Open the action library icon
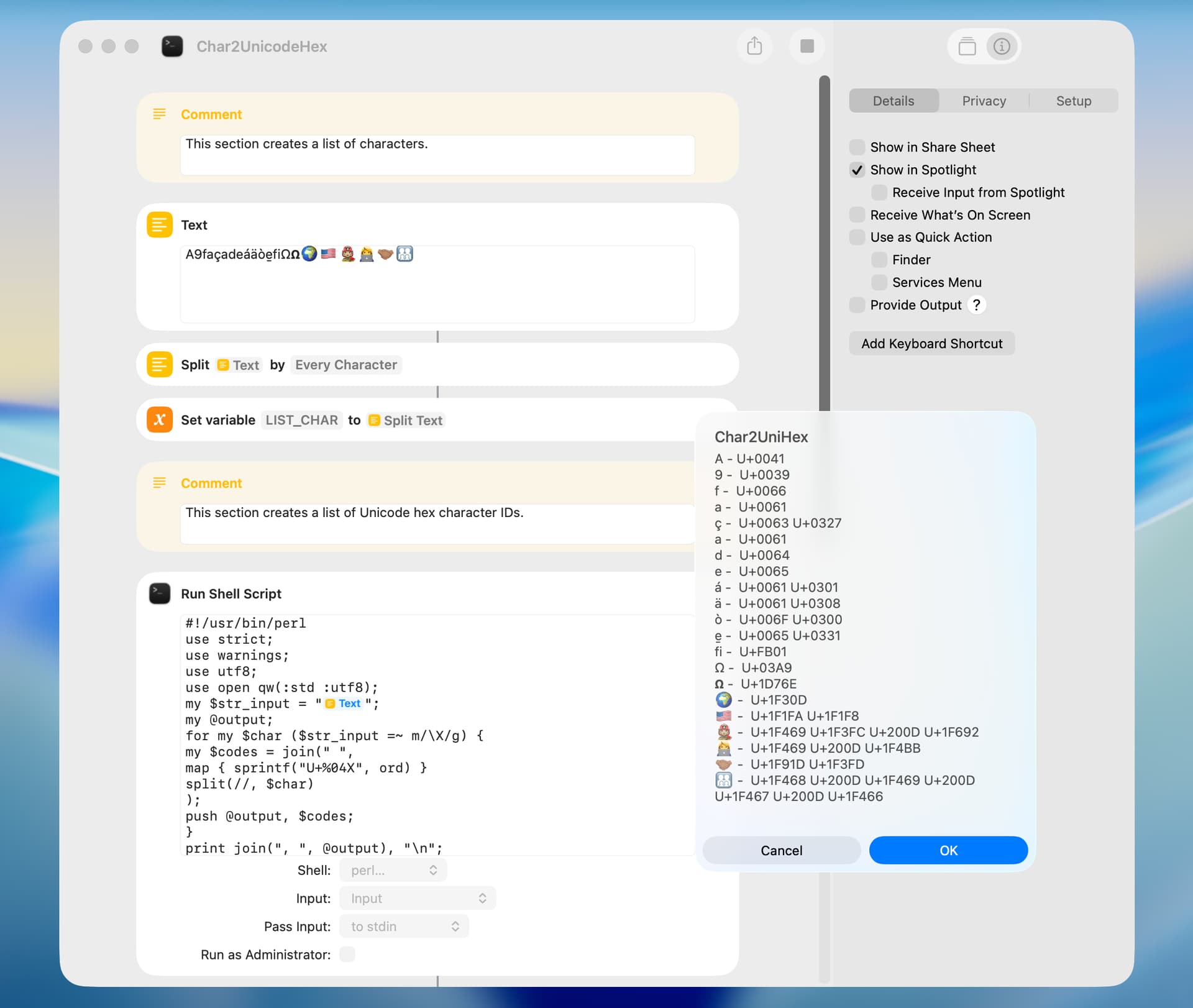Screen dimensions: 1193x1008 coord(967,46)
